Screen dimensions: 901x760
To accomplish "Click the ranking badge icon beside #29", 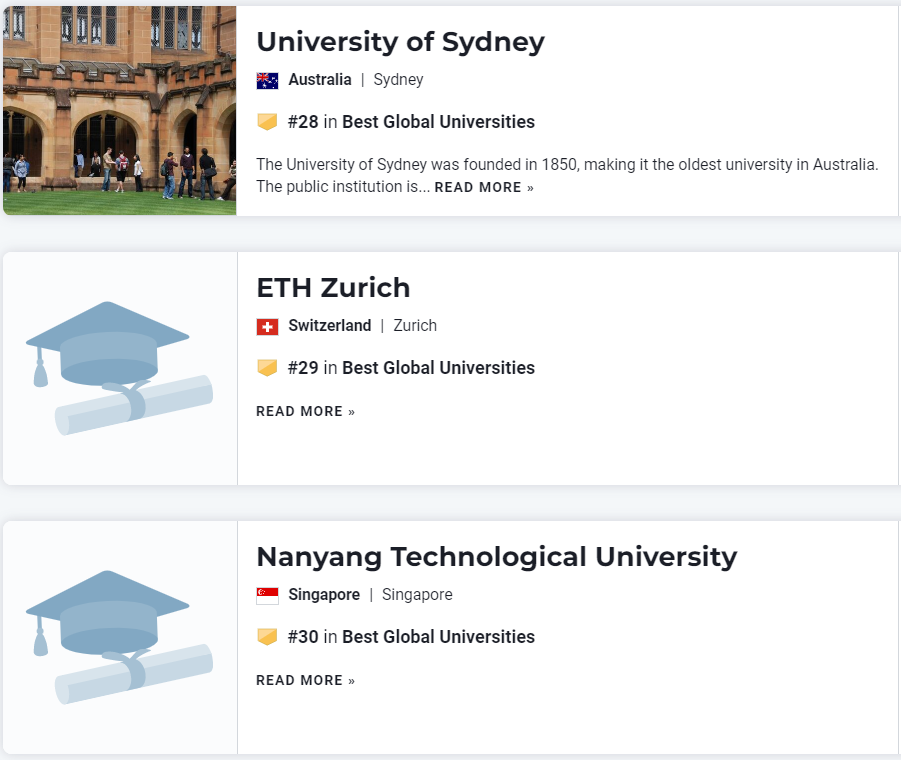I will coord(267,368).
